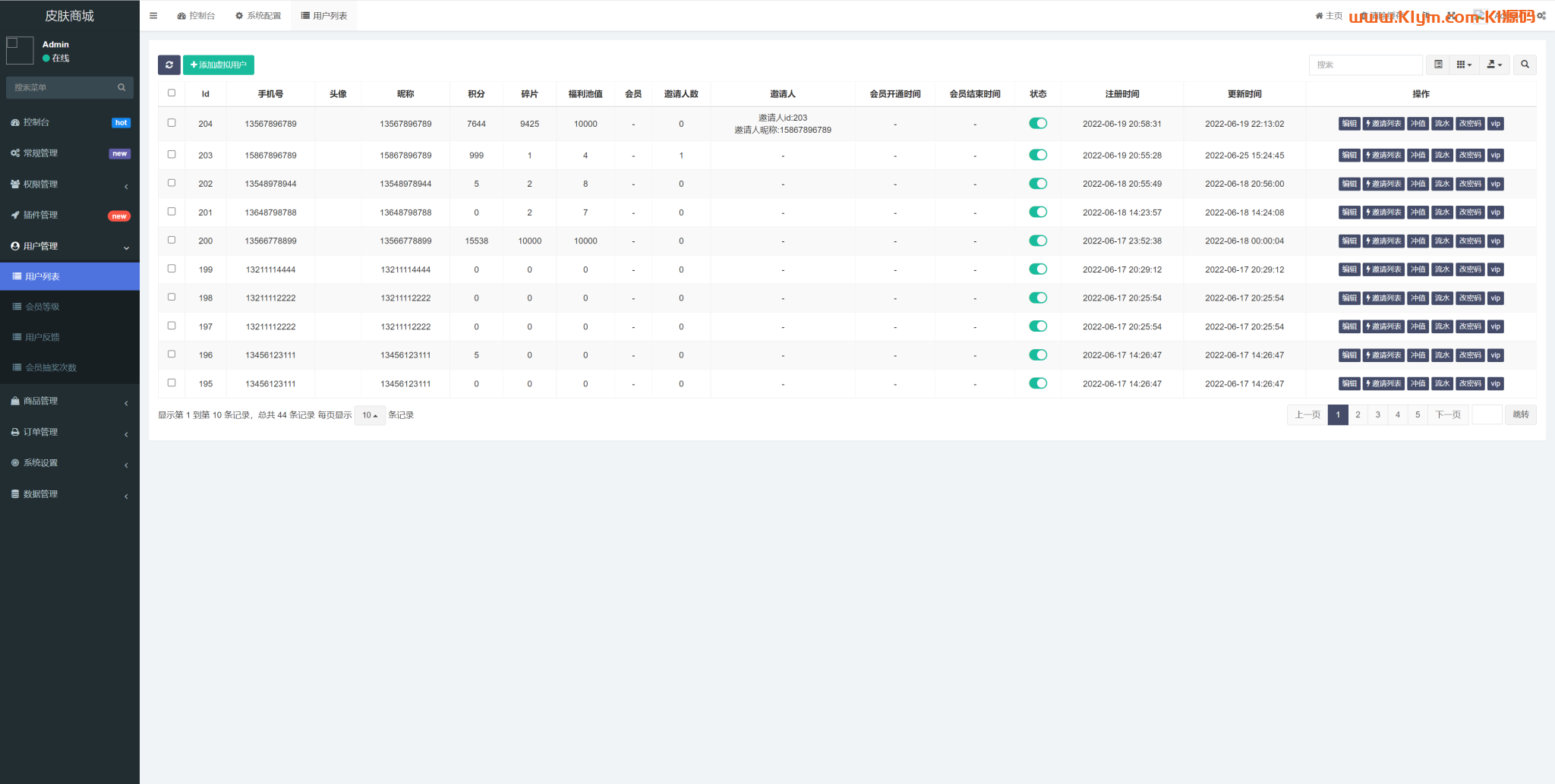Select 用户列表 in the sidebar
This screenshot has height=784, width=1555.
tap(70, 276)
